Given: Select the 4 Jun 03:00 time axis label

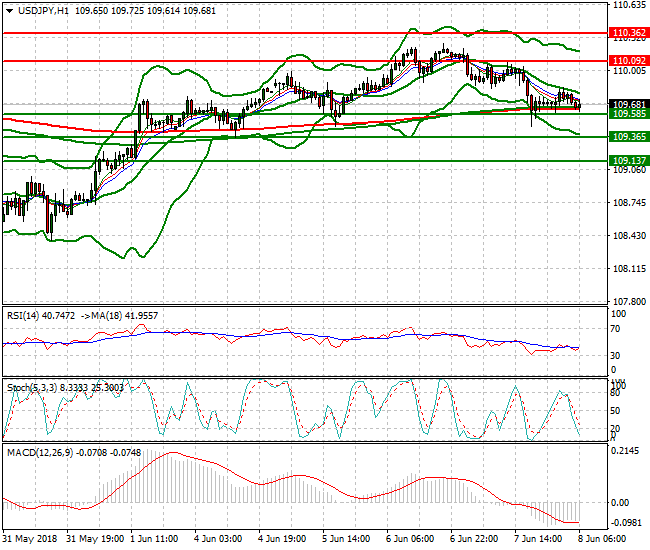Looking at the screenshot, I should click(218, 539).
